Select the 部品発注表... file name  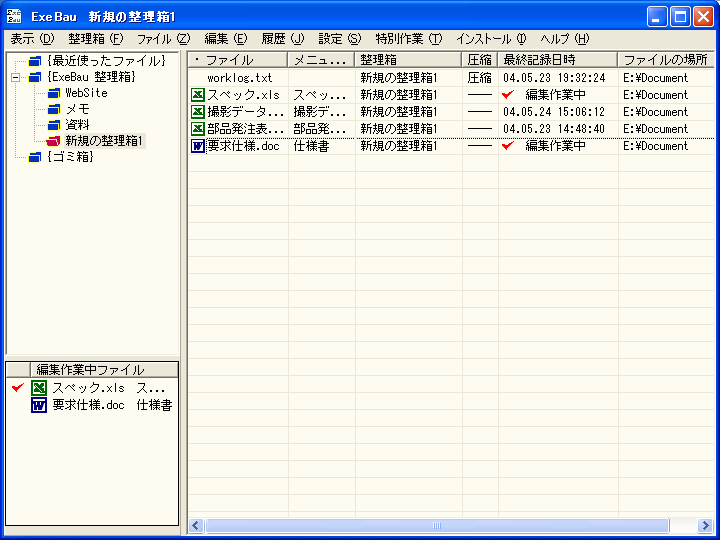pos(246,129)
